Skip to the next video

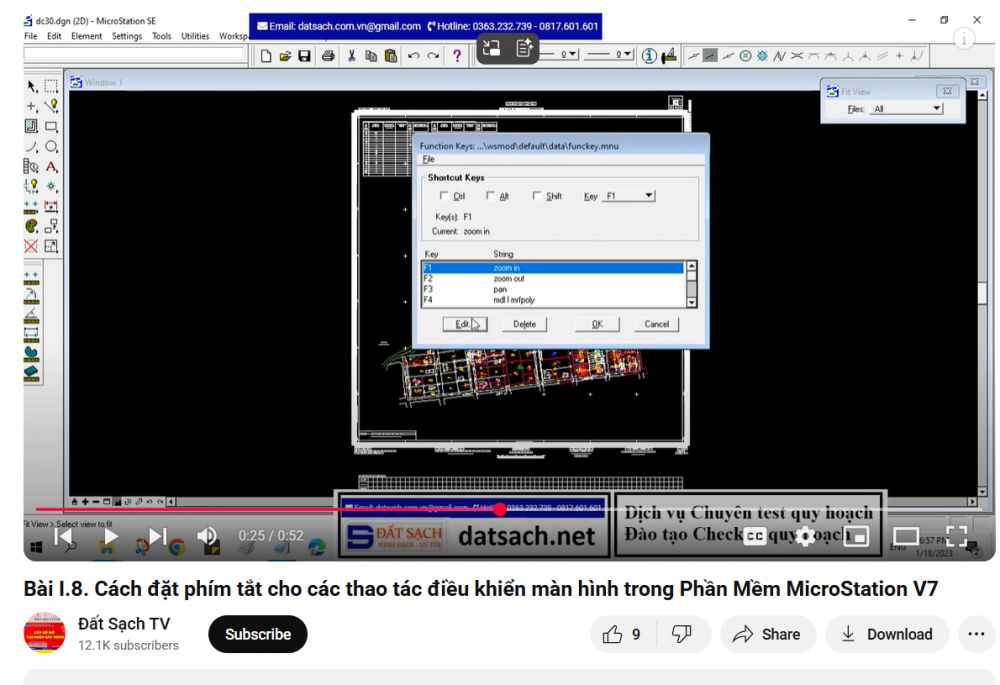tap(157, 537)
